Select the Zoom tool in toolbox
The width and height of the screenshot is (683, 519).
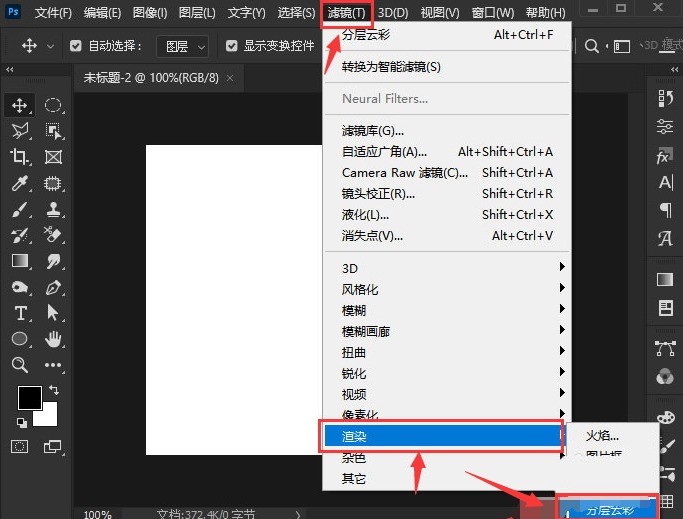tap(20, 365)
